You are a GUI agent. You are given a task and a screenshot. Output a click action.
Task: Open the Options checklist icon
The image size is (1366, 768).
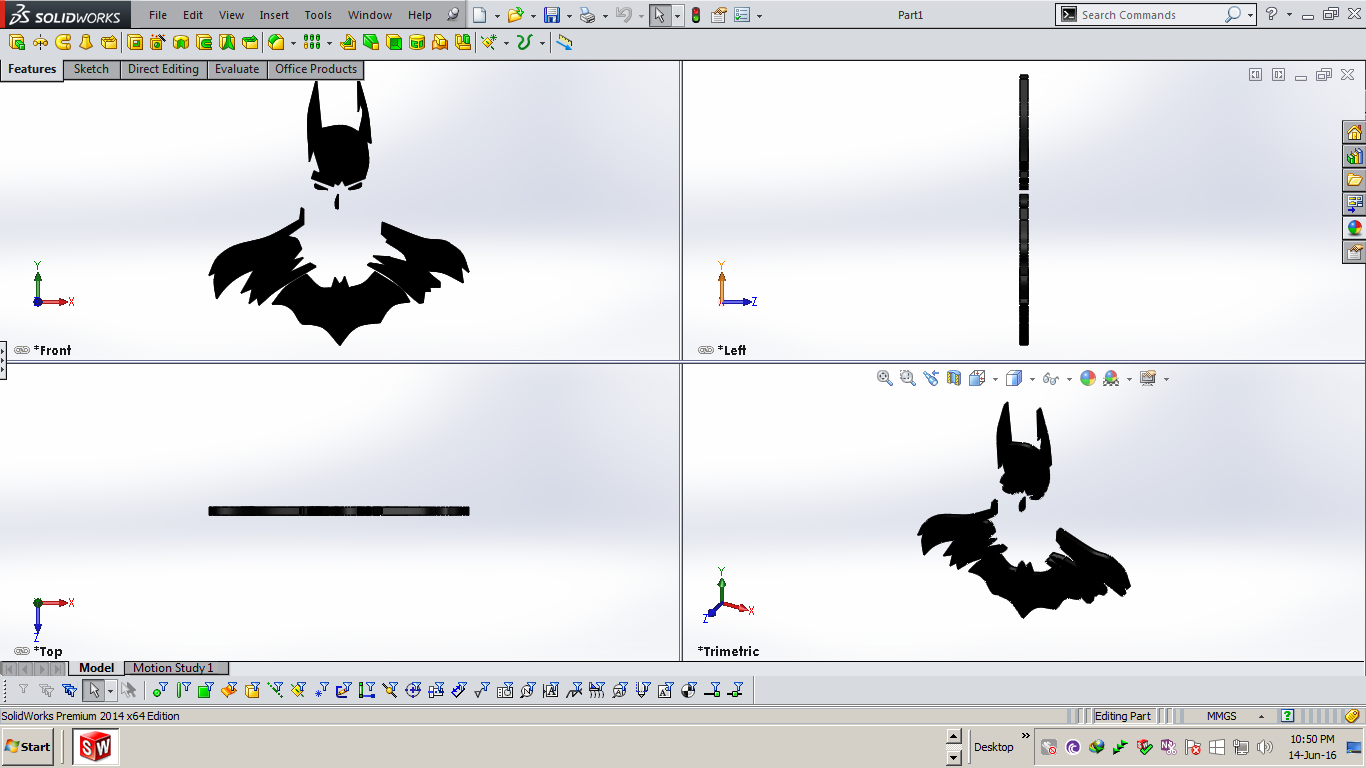[x=742, y=15]
